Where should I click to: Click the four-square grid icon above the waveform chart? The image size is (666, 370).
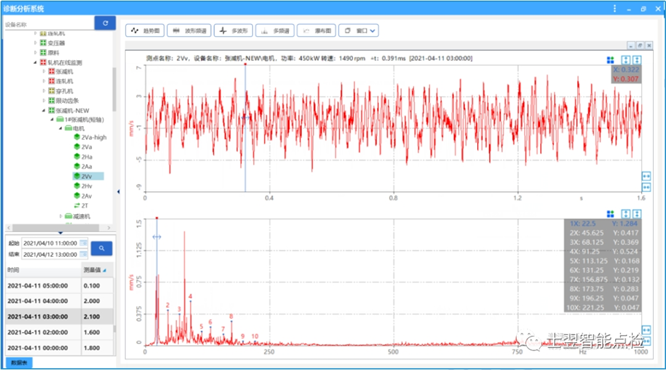pos(610,60)
